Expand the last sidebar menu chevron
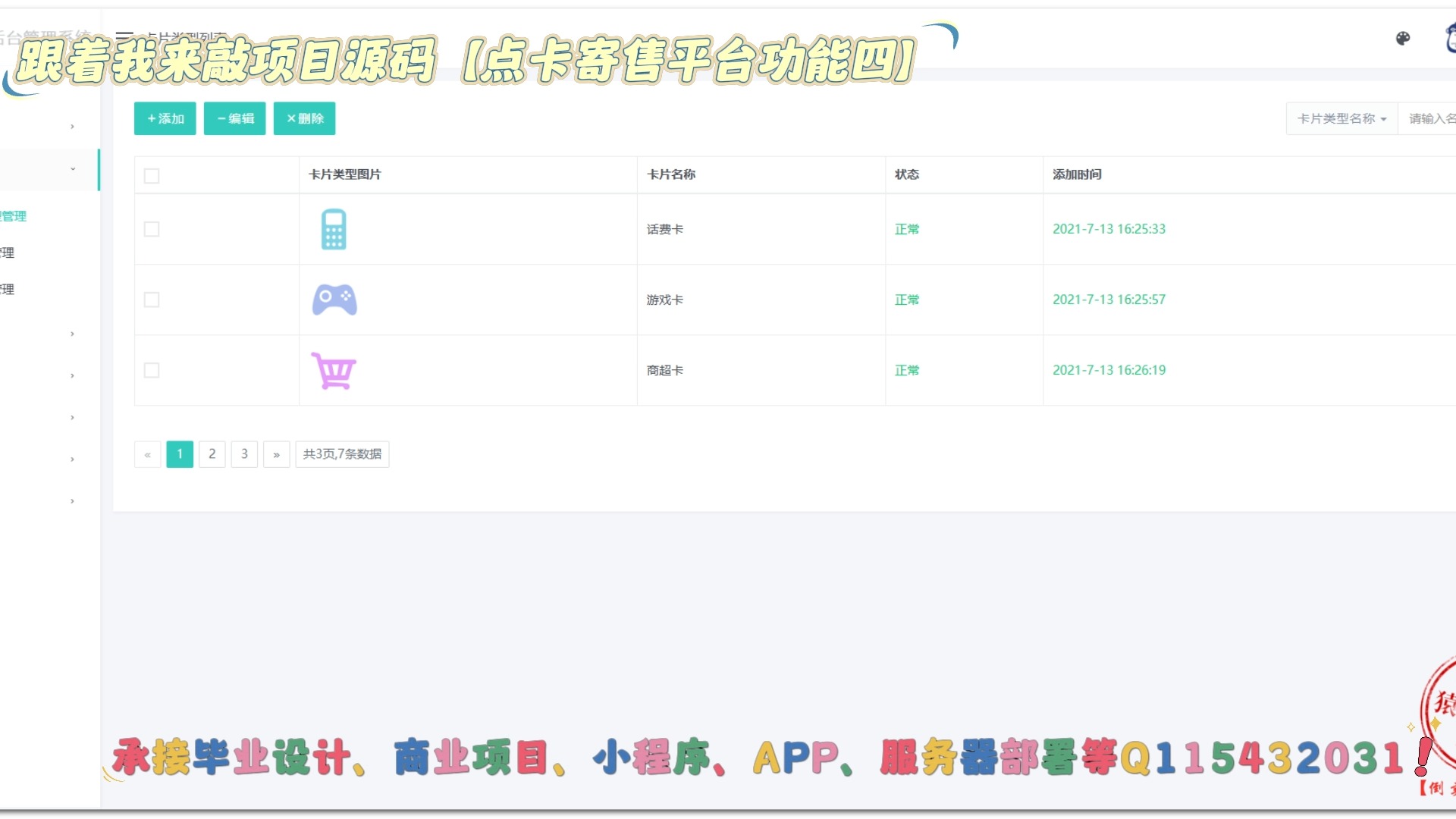The height and width of the screenshot is (819, 1456). 72,500
